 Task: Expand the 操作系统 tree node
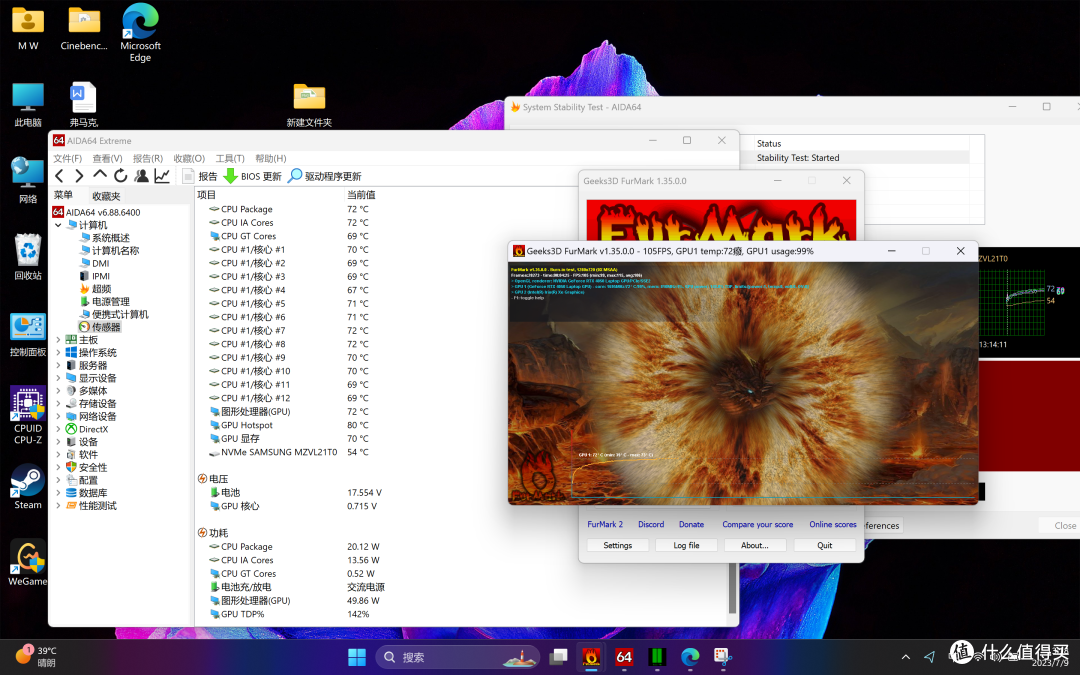[59, 353]
